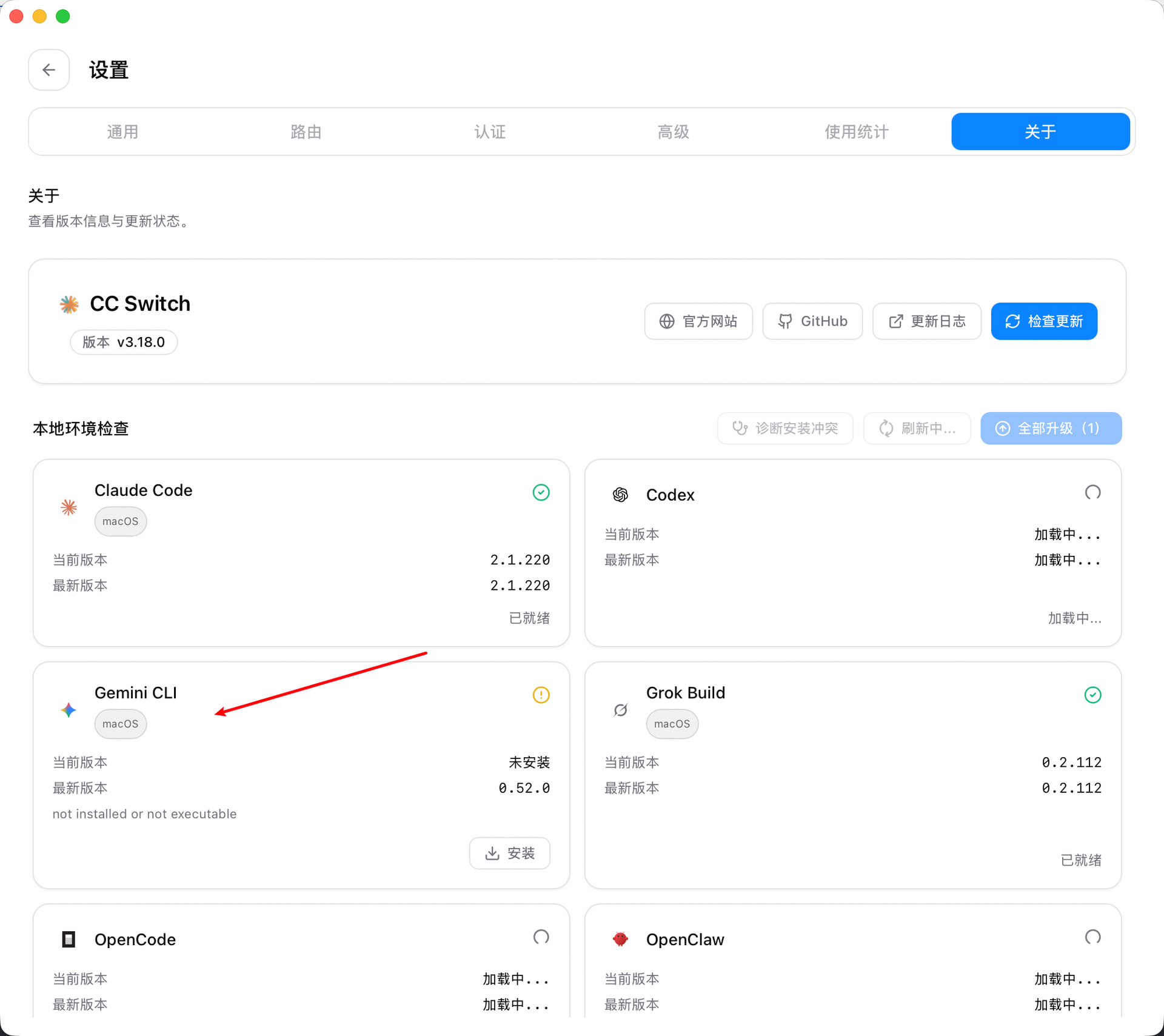Show the 使用统计 tab
The image size is (1164, 1036).
pyautogui.click(x=857, y=132)
